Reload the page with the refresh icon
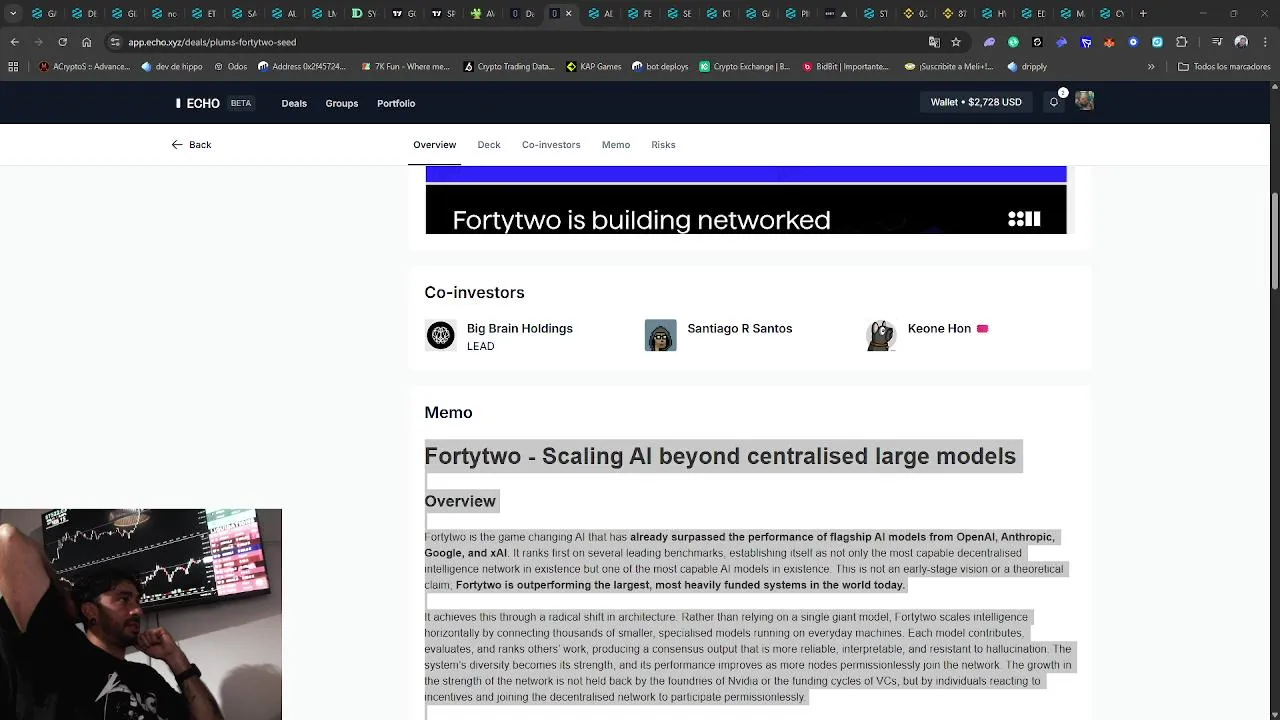The height and width of the screenshot is (720, 1280). tap(62, 42)
